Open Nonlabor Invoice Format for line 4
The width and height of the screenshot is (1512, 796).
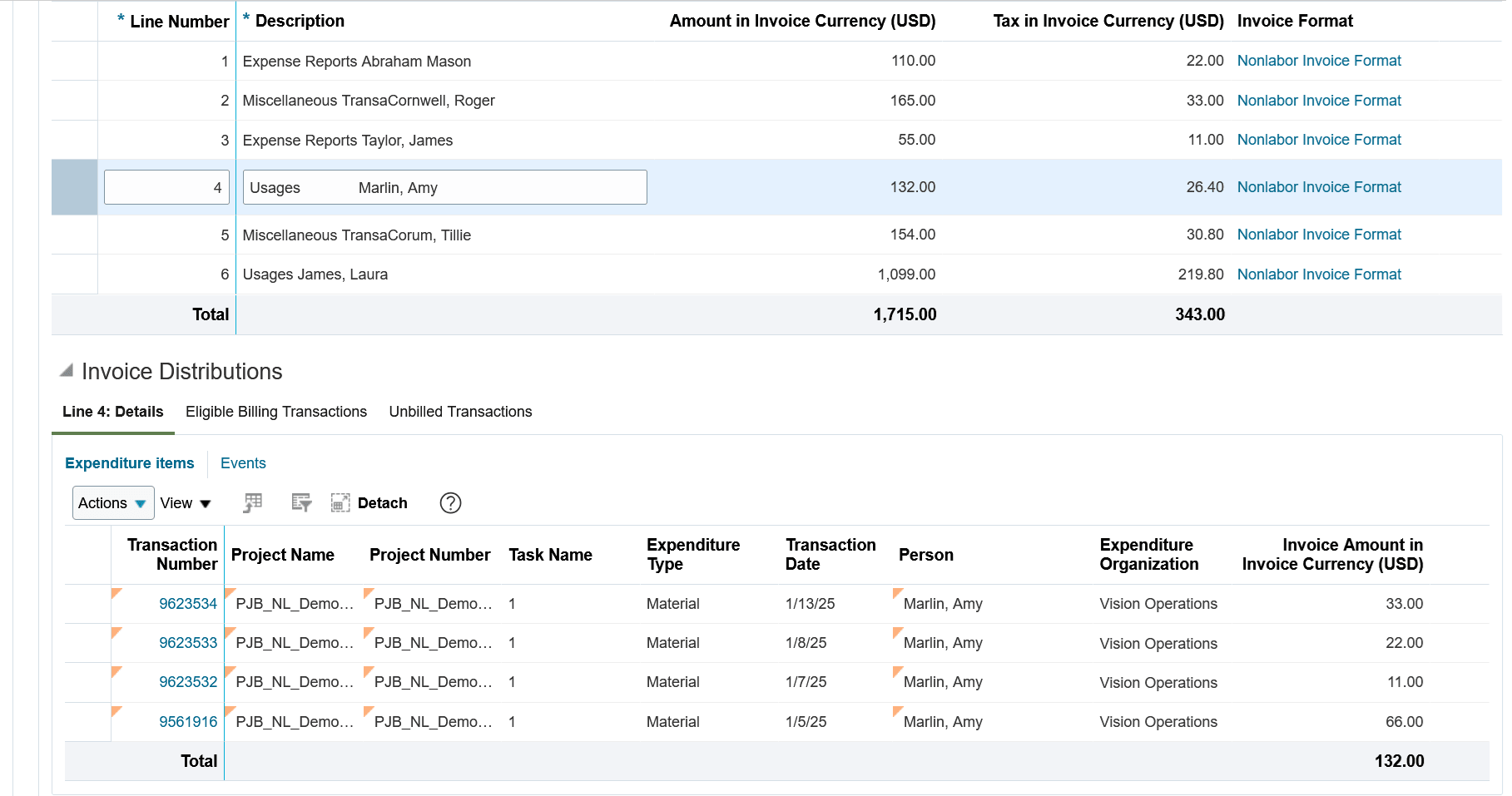click(x=1319, y=187)
